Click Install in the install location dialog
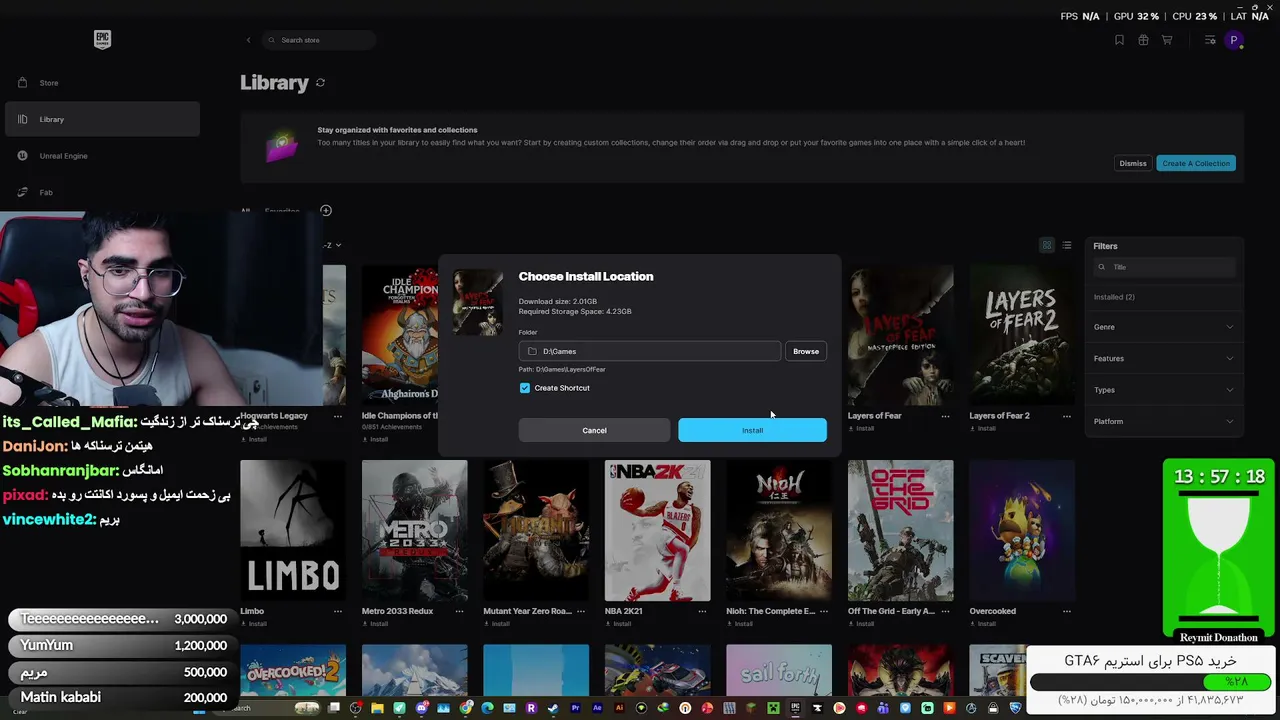 coord(752,430)
